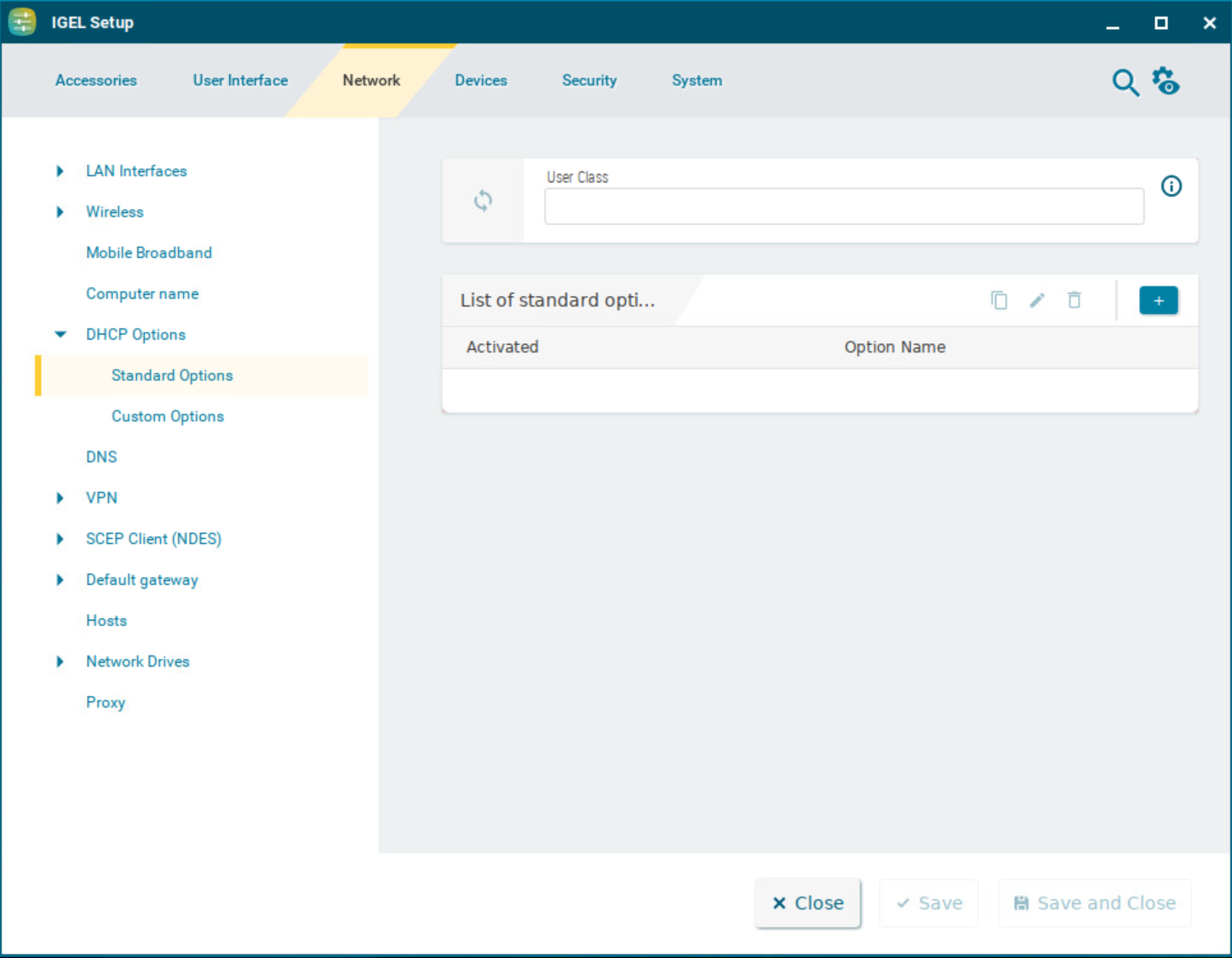This screenshot has width=1232, height=958.
Task: Select Custom Options in the sidebar
Action: [x=167, y=416]
